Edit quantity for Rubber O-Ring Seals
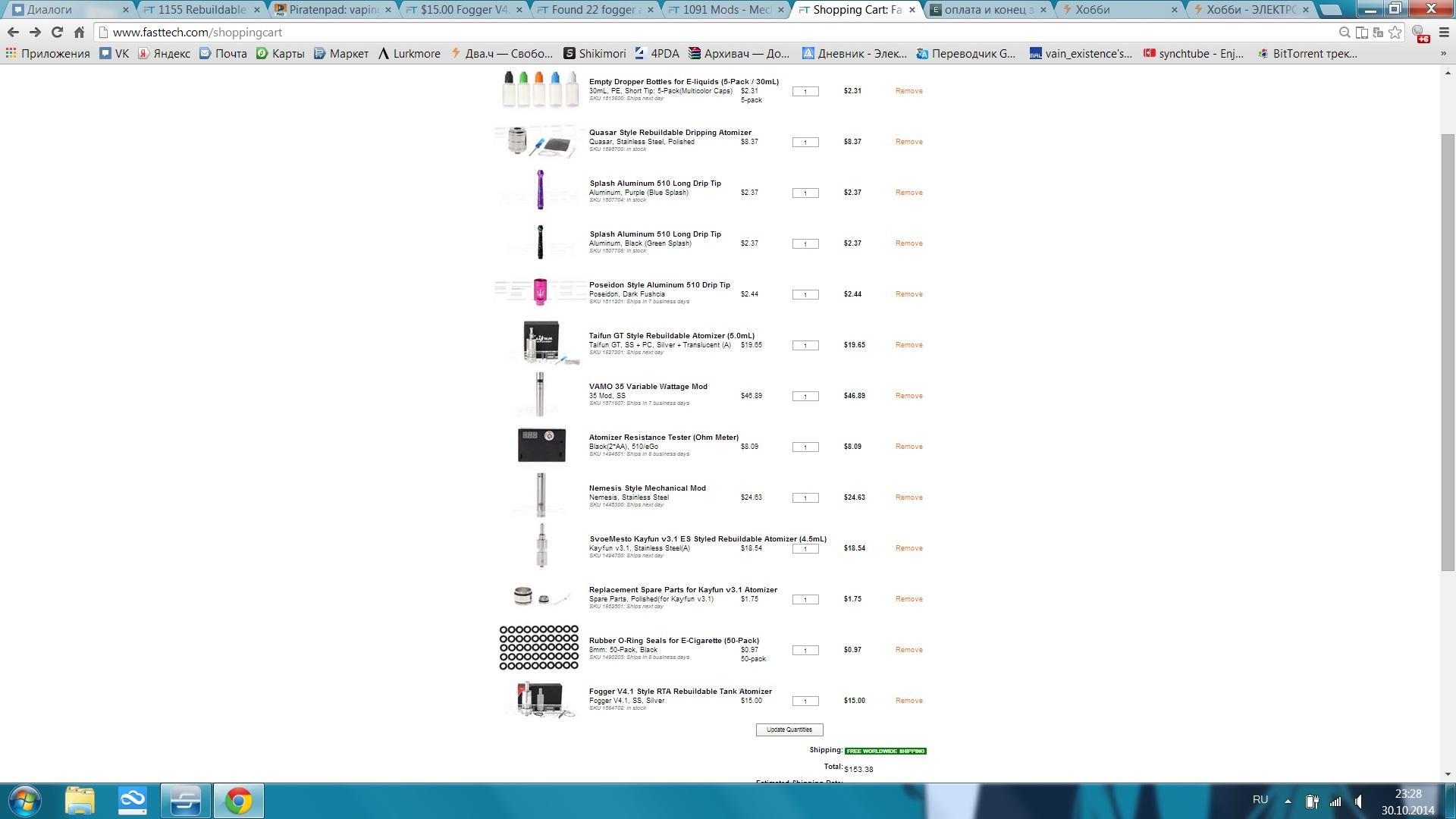Image resolution: width=1456 pixels, height=819 pixels. [805, 651]
